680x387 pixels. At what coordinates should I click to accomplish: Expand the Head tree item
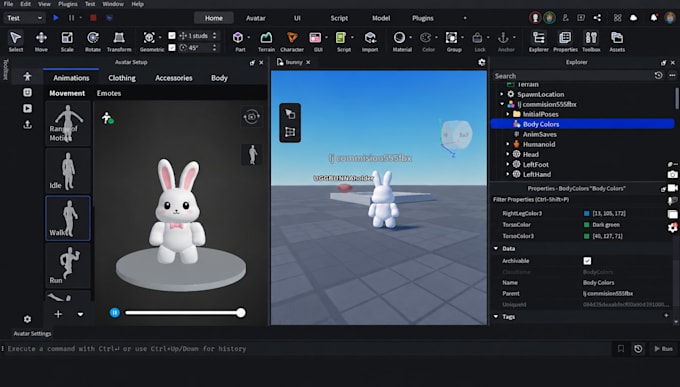508,154
